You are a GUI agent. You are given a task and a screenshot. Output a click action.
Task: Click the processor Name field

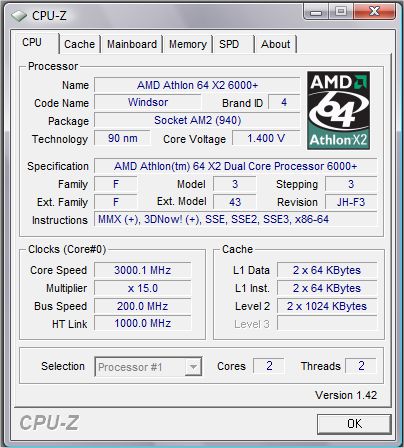coord(197,85)
